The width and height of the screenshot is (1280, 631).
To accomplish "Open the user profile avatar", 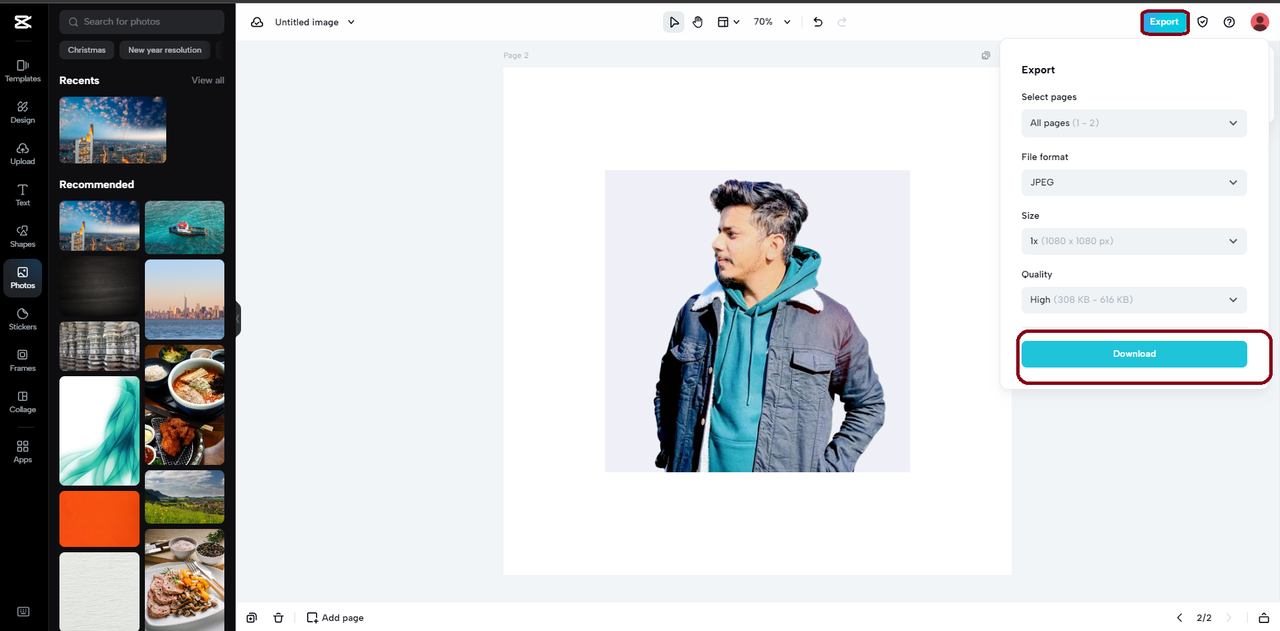I will [x=1259, y=22].
